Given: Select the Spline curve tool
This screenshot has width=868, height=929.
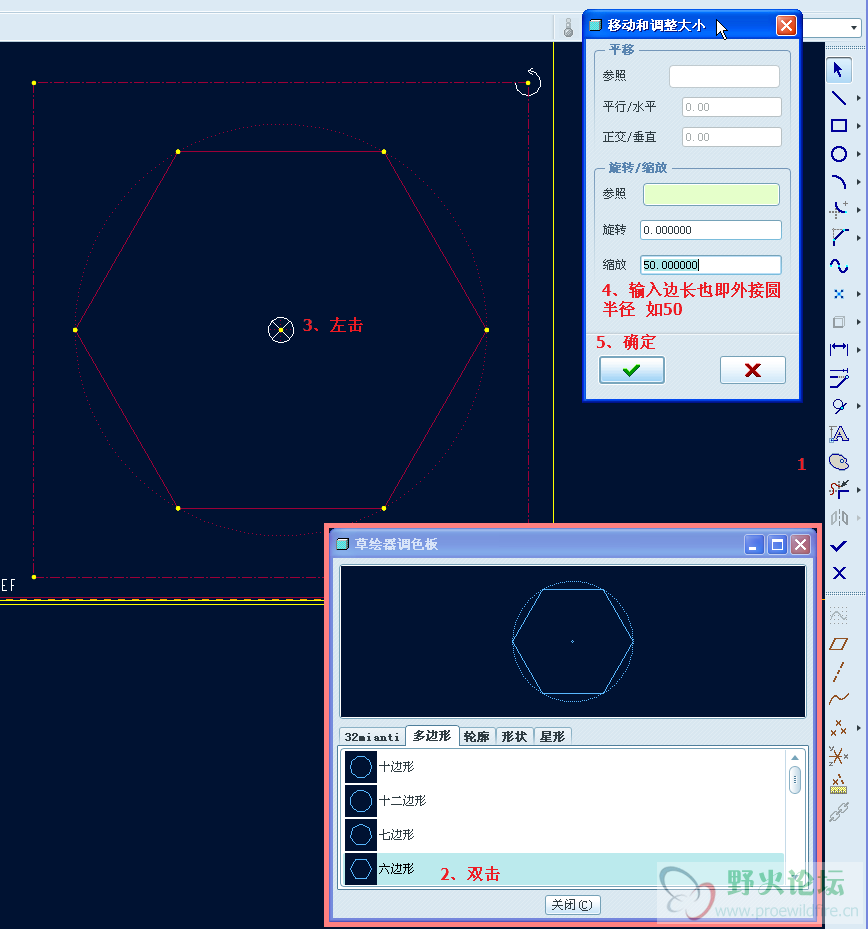Looking at the screenshot, I should click(x=838, y=266).
